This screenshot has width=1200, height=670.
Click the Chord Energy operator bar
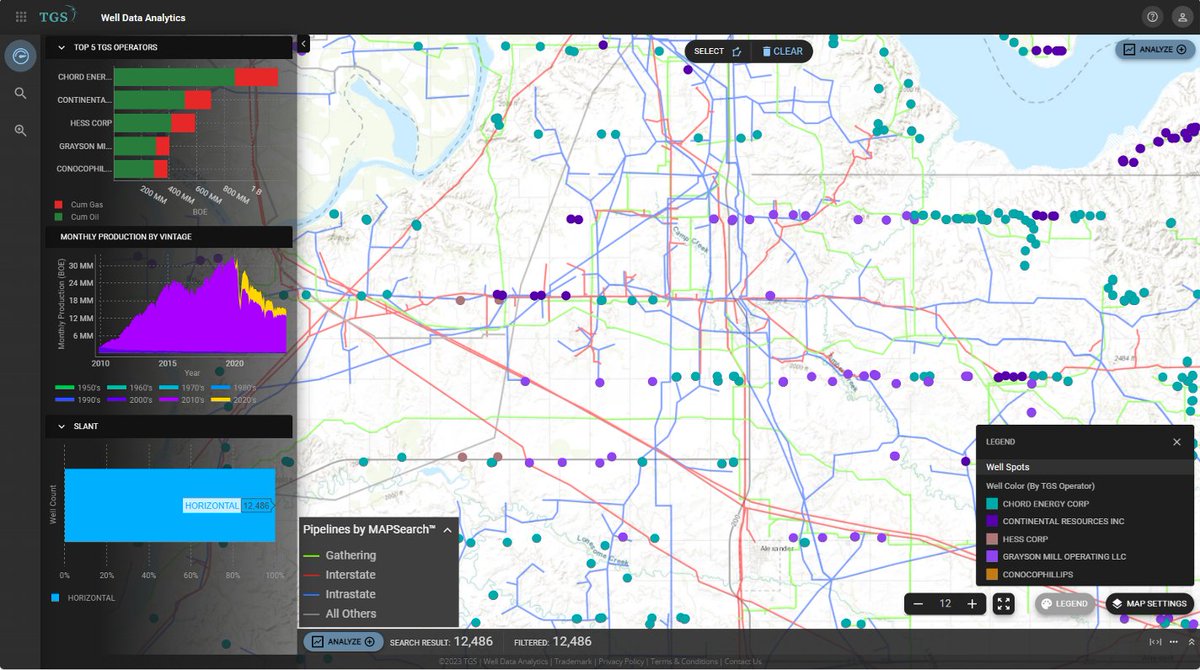pos(196,77)
